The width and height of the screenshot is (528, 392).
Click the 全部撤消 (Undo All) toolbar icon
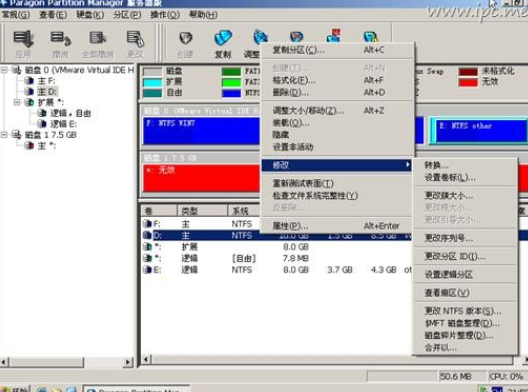point(98,38)
